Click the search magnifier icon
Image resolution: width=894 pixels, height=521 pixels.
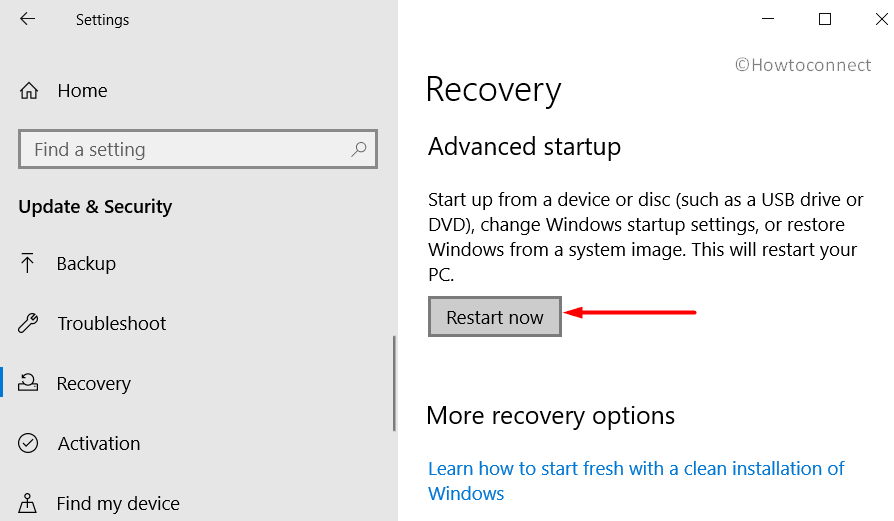(x=359, y=149)
